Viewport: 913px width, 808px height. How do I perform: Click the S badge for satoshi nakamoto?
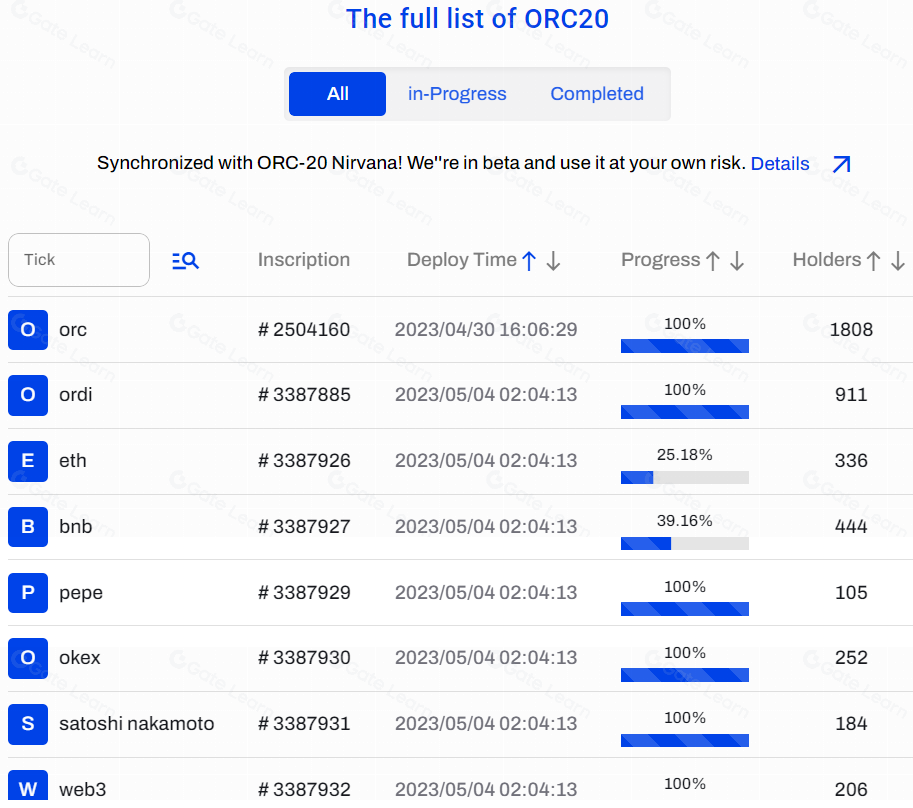[x=28, y=724]
